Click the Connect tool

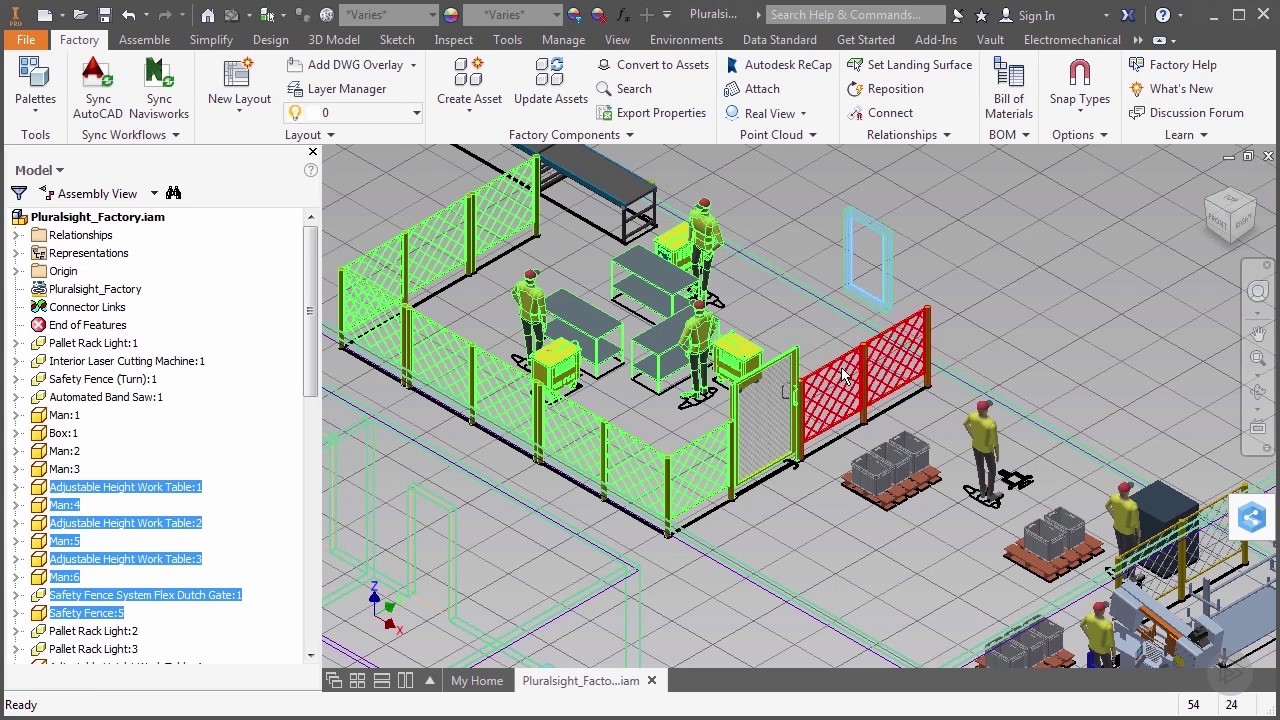[x=880, y=112]
